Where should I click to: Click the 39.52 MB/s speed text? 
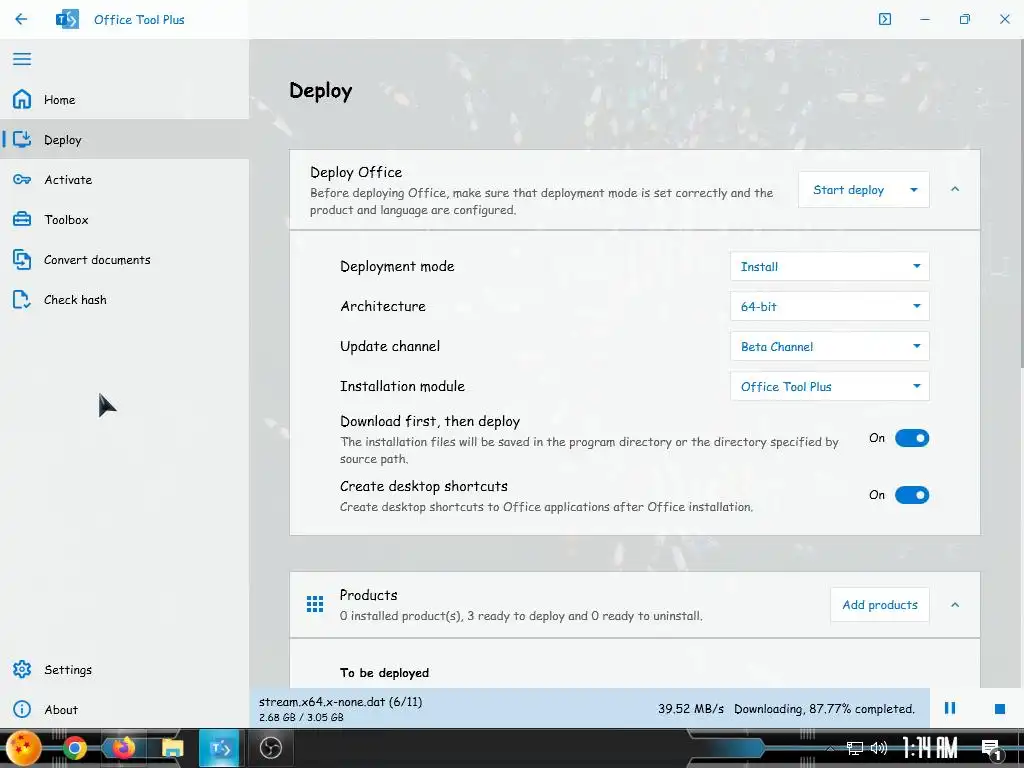[690, 709]
